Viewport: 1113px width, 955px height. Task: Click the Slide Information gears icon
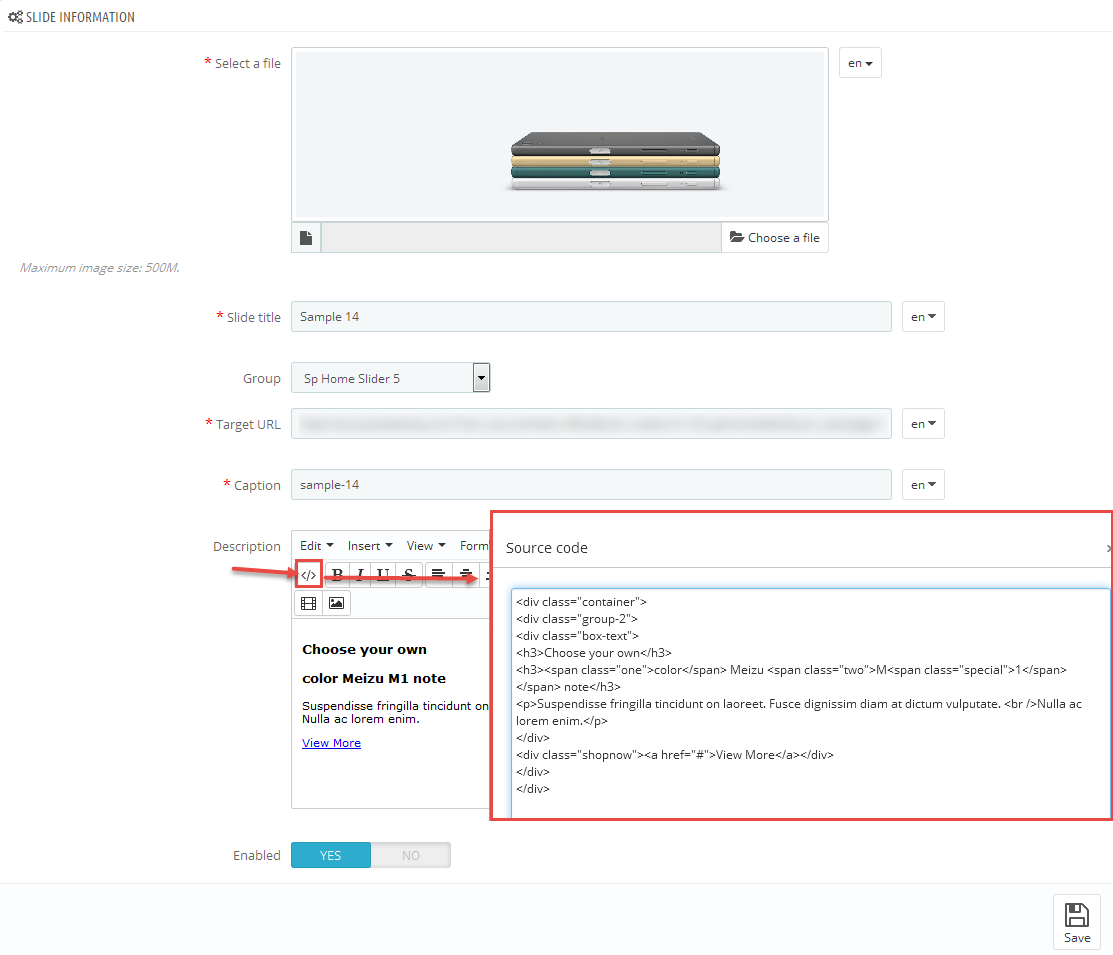point(15,17)
